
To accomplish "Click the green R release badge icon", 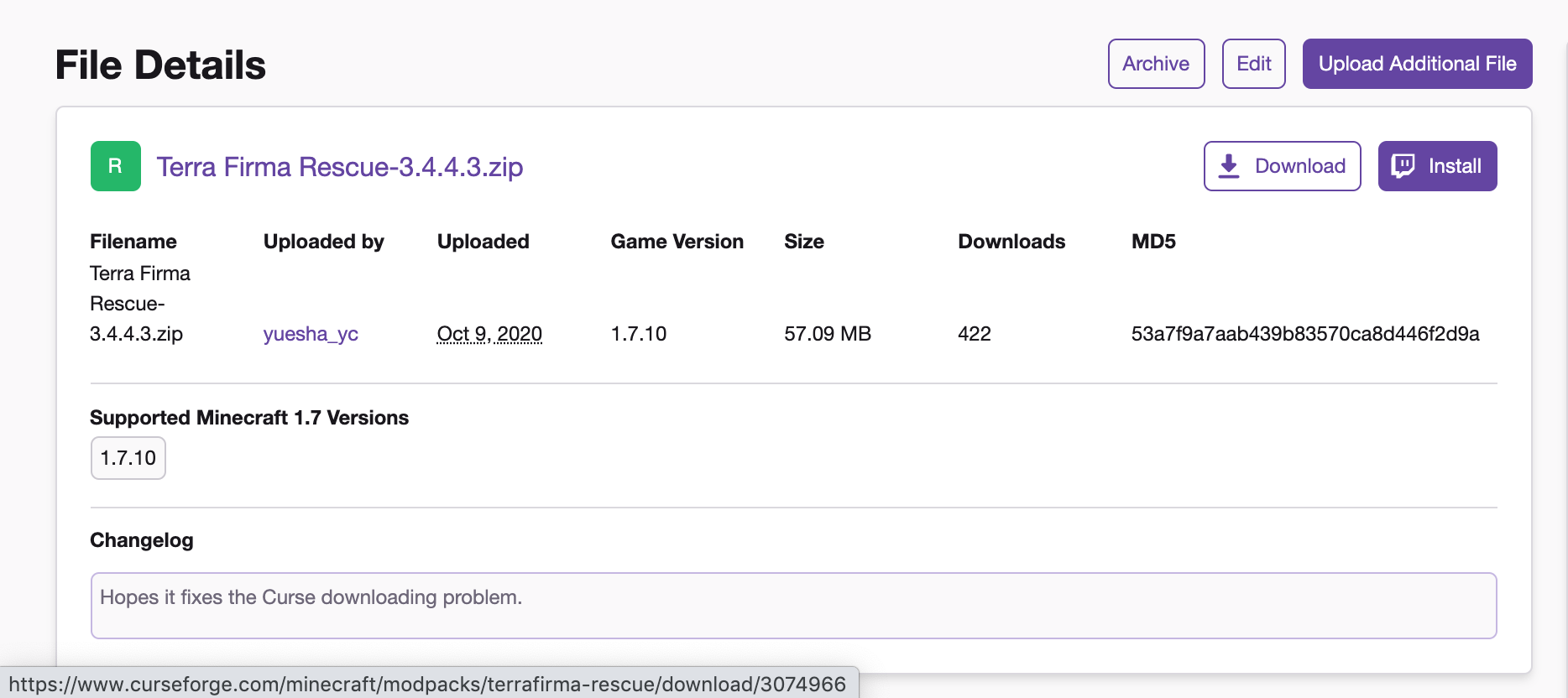I will [116, 166].
